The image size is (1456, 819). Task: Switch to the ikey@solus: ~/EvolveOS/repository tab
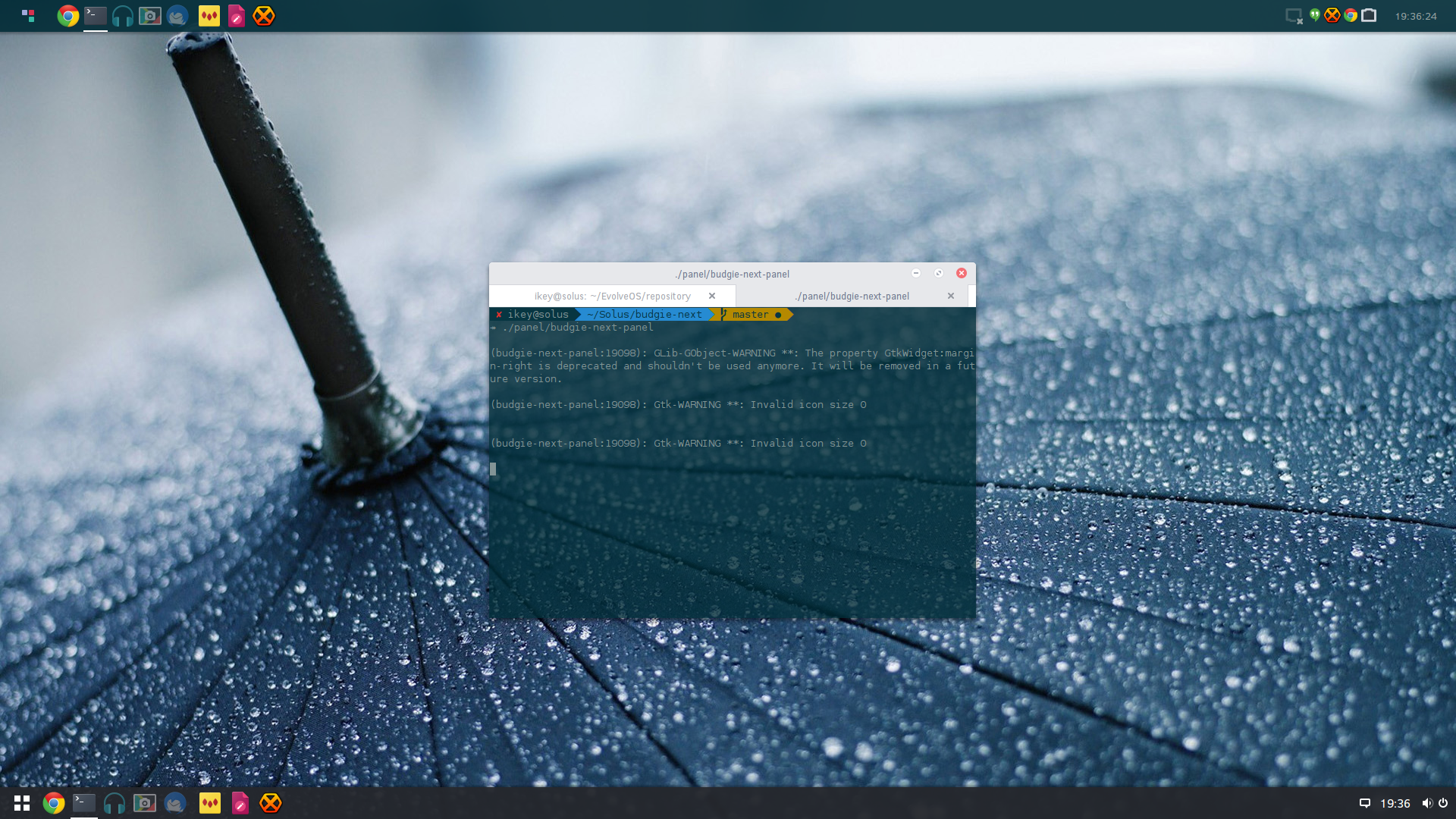(613, 297)
